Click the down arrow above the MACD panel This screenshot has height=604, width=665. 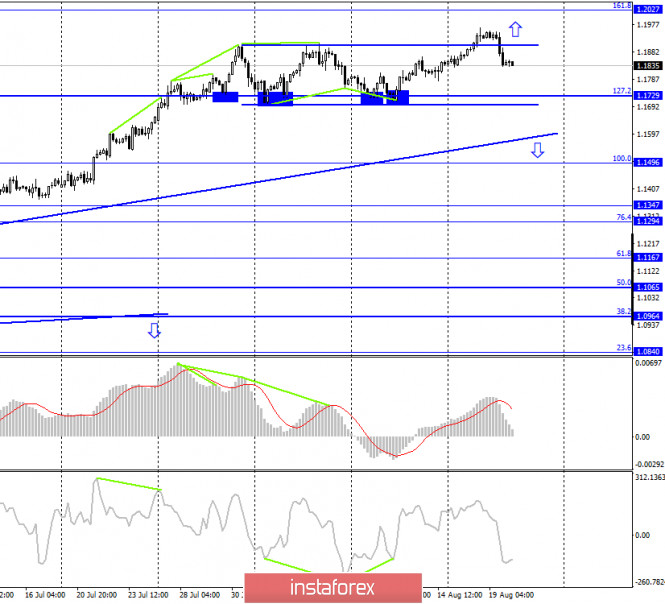pos(154,330)
